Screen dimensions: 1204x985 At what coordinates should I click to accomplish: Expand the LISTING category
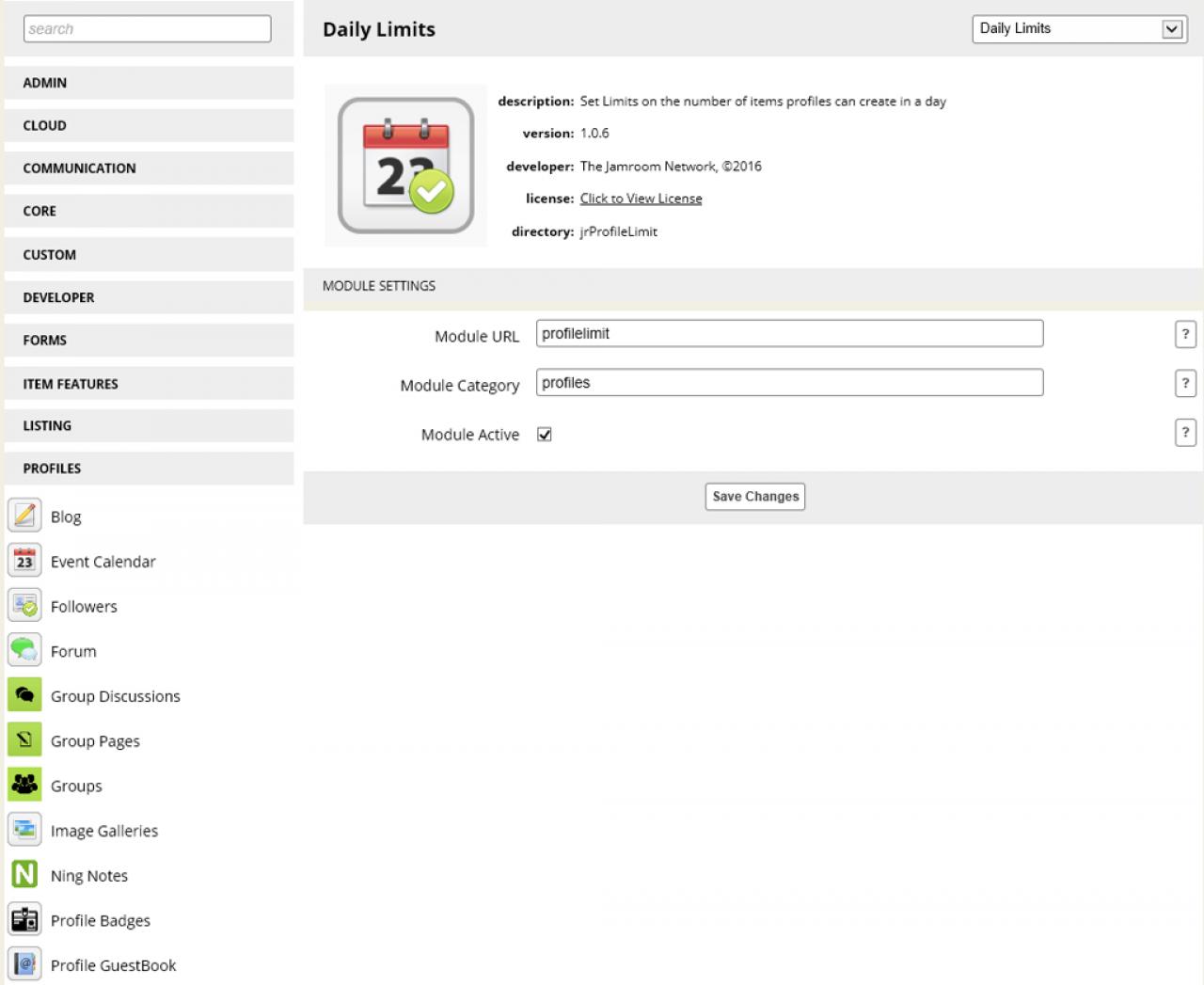tap(149, 425)
